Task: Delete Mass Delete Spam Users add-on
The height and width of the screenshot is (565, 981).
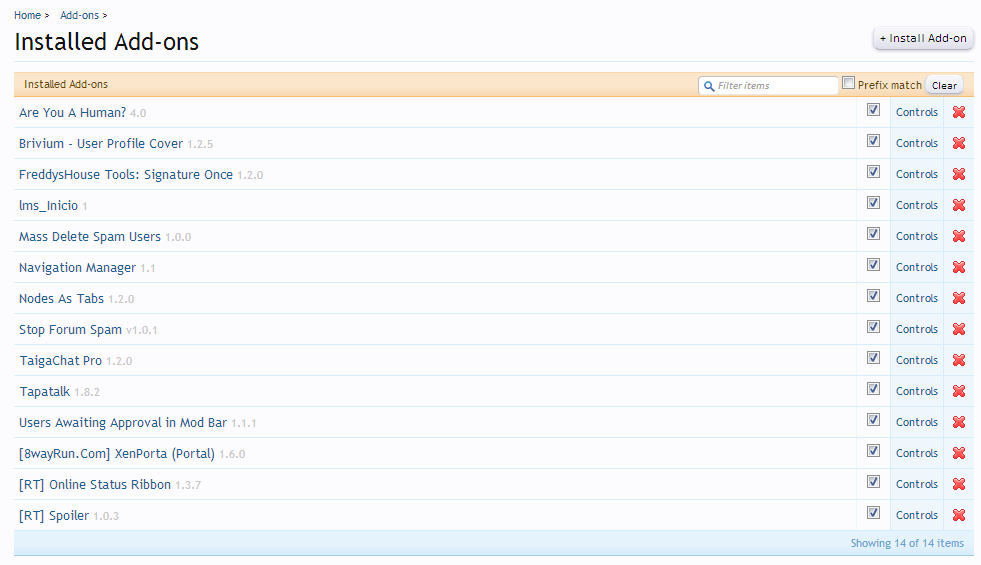Action: [x=958, y=236]
